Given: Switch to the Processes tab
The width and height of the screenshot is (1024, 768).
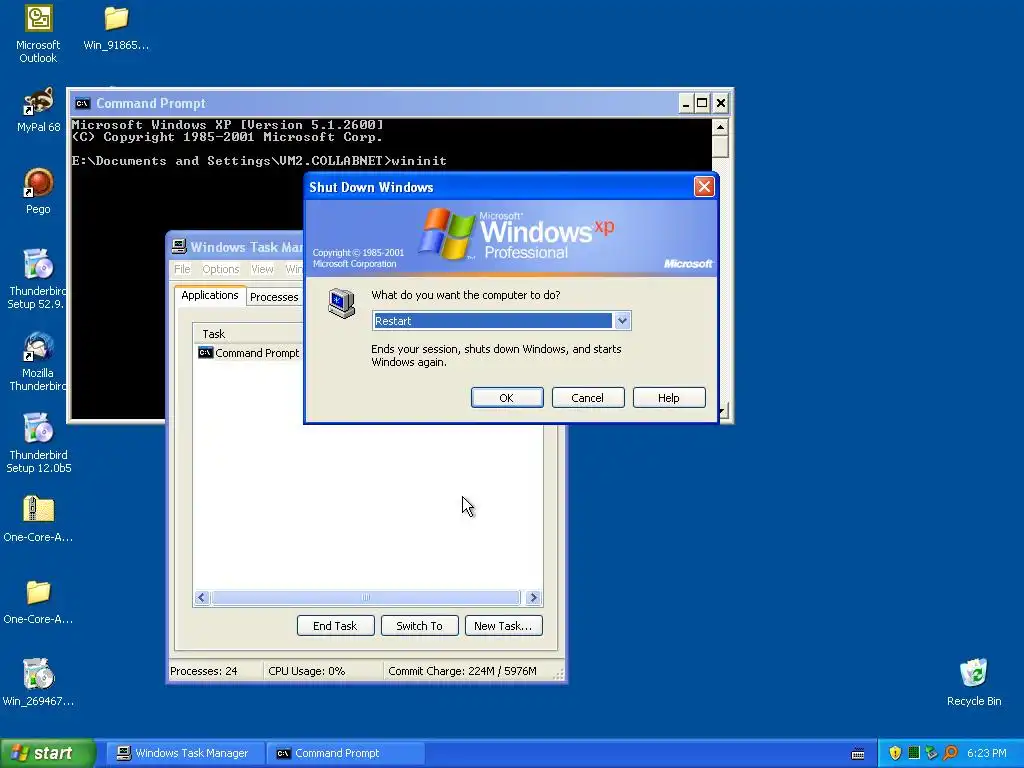Looking at the screenshot, I should click(274, 297).
